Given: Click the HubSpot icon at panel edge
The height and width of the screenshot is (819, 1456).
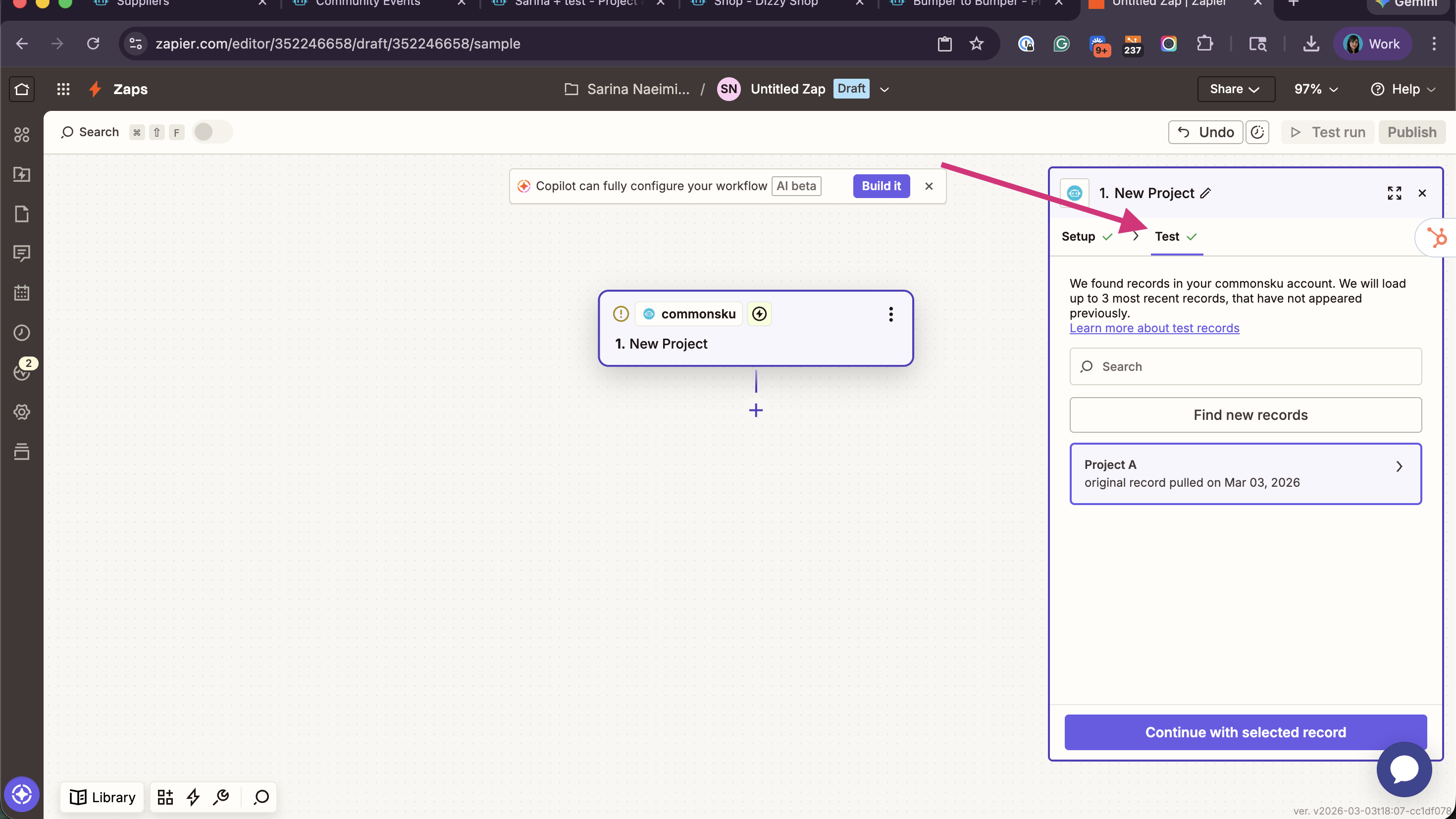Looking at the screenshot, I should point(1437,237).
